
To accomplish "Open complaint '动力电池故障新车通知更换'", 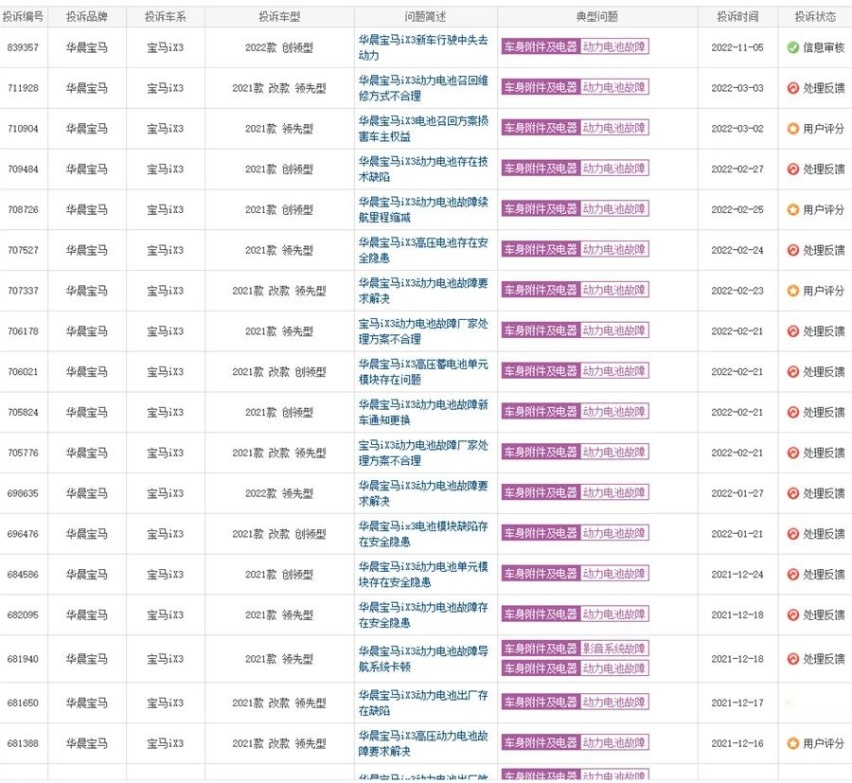I will coord(423,412).
